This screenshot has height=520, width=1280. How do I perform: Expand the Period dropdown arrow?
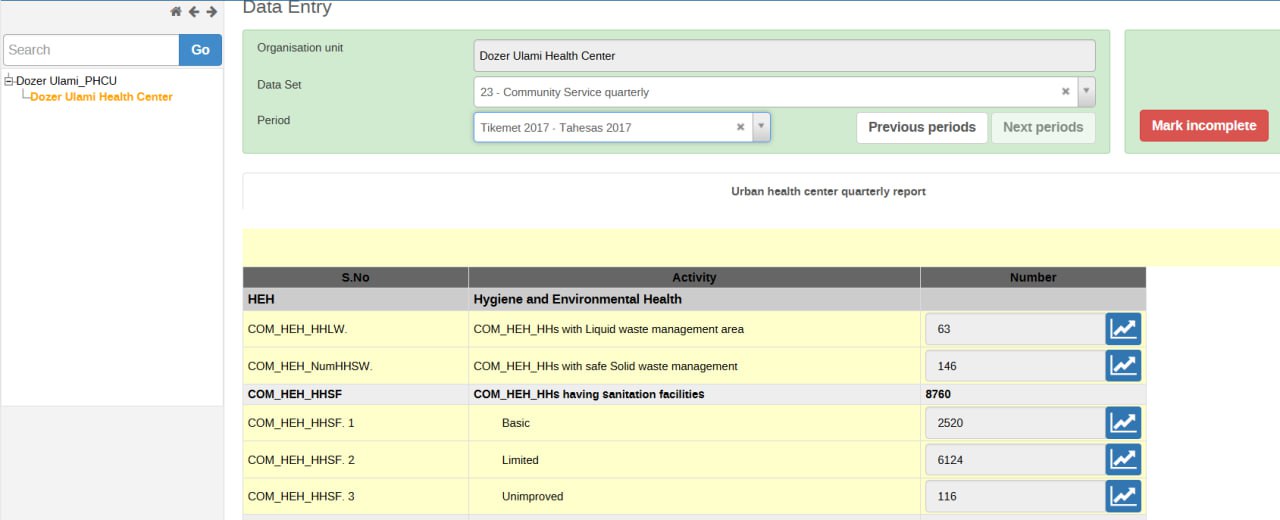[x=761, y=127]
